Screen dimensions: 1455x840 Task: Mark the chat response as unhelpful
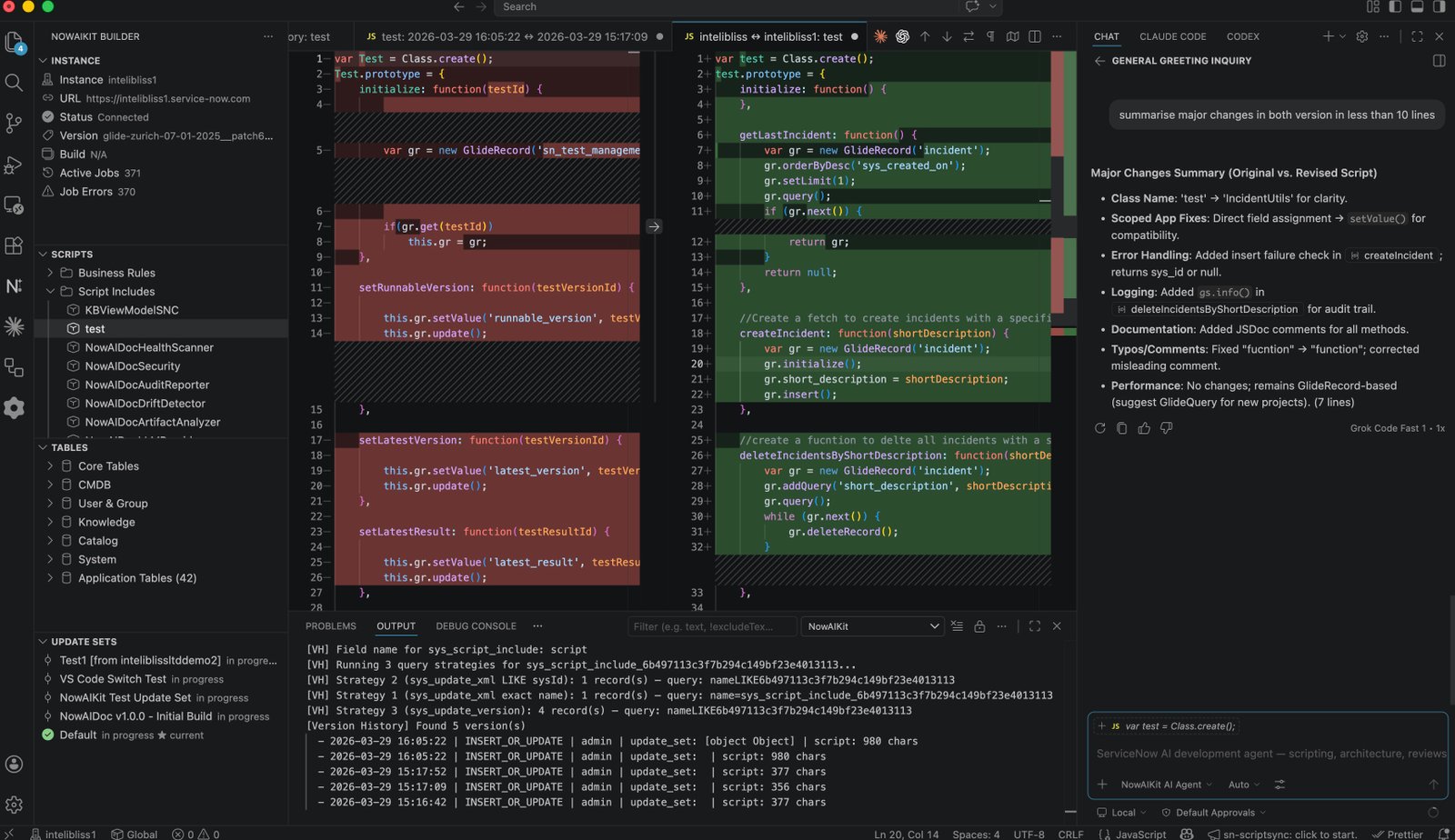[x=1166, y=428]
